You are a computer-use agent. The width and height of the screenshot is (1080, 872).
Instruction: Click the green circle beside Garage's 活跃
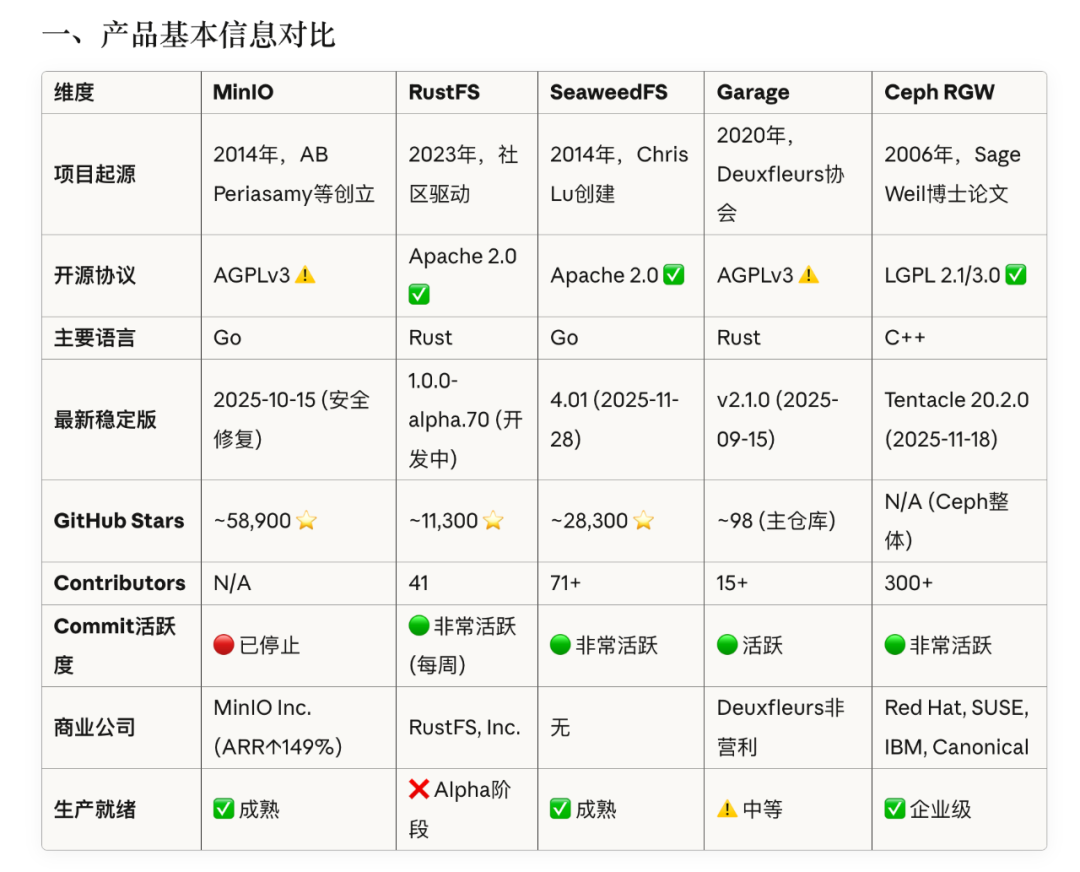click(x=727, y=645)
